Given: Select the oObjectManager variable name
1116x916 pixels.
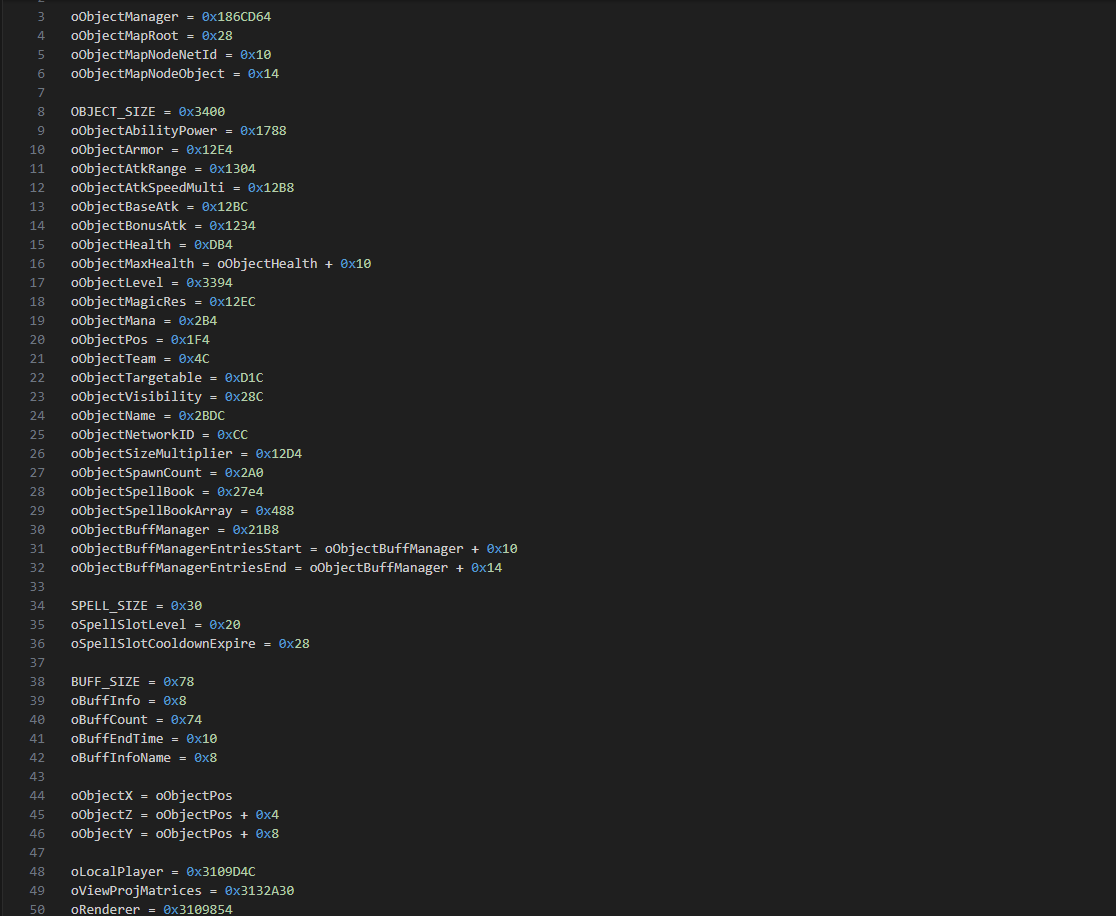Looking at the screenshot, I should [x=125, y=16].
